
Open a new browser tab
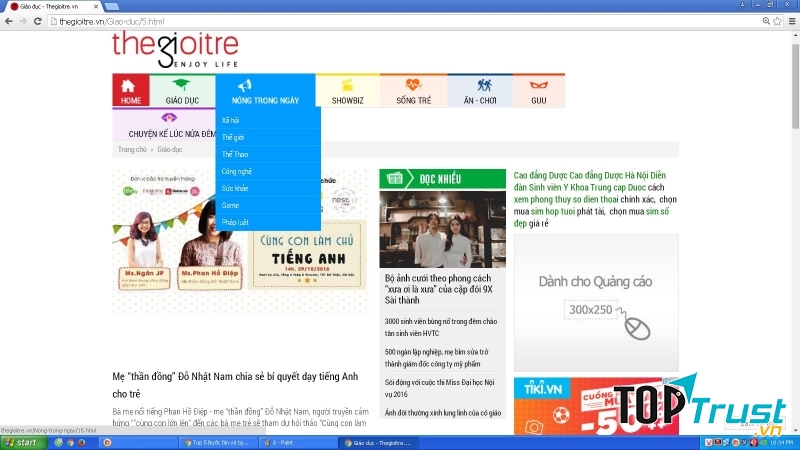[x=112, y=7]
